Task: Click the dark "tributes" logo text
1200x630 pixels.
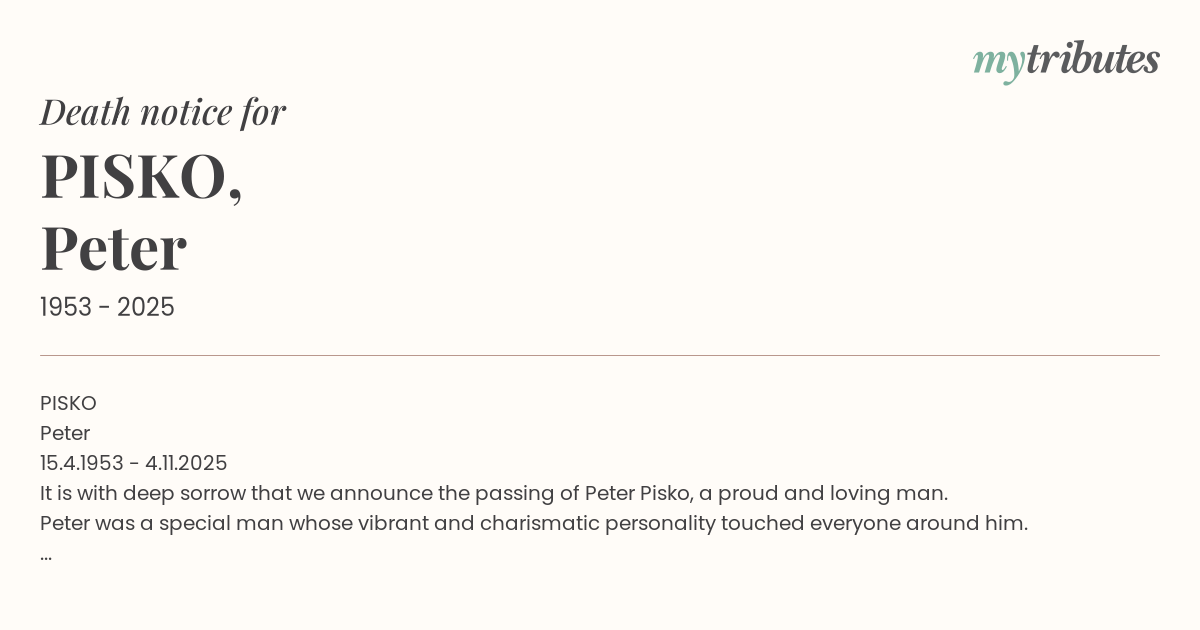Action: (x=1092, y=59)
